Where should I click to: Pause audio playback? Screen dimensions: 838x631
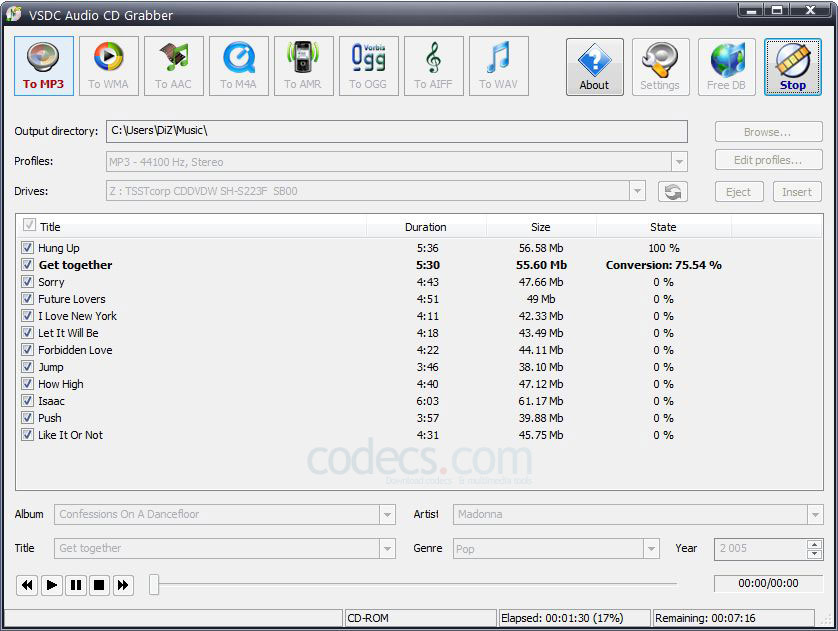pos(76,585)
